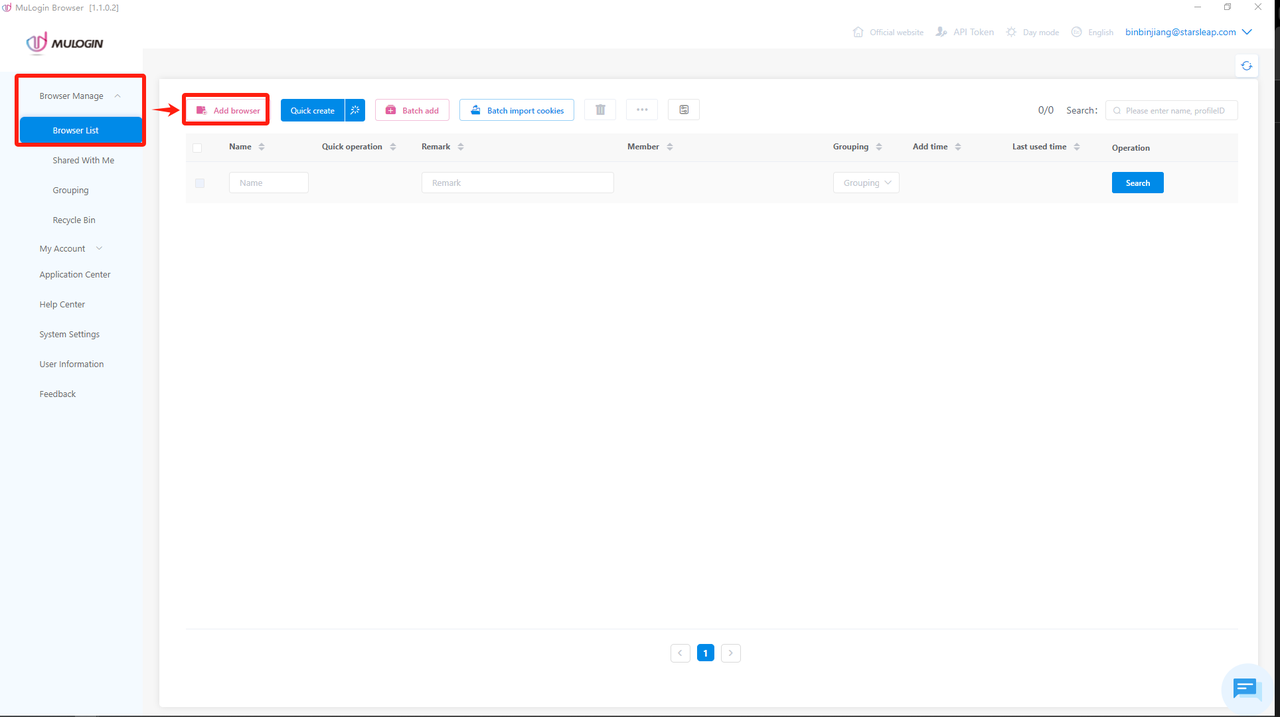Open the chat support bubble
1280x717 pixels.
pyautogui.click(x=1245, y=687)
